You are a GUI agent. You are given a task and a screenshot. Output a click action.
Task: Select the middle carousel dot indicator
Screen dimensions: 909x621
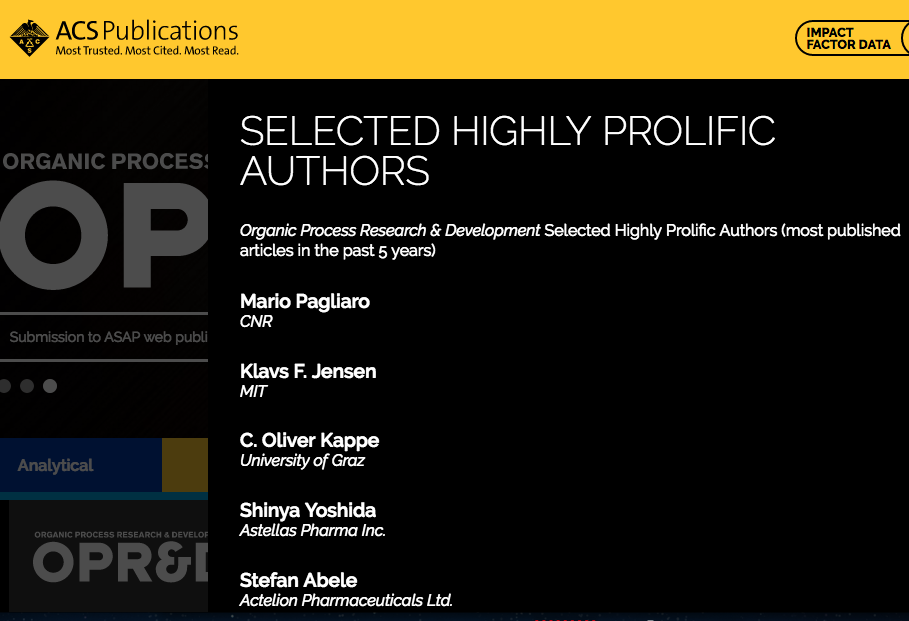pos(27,386)
